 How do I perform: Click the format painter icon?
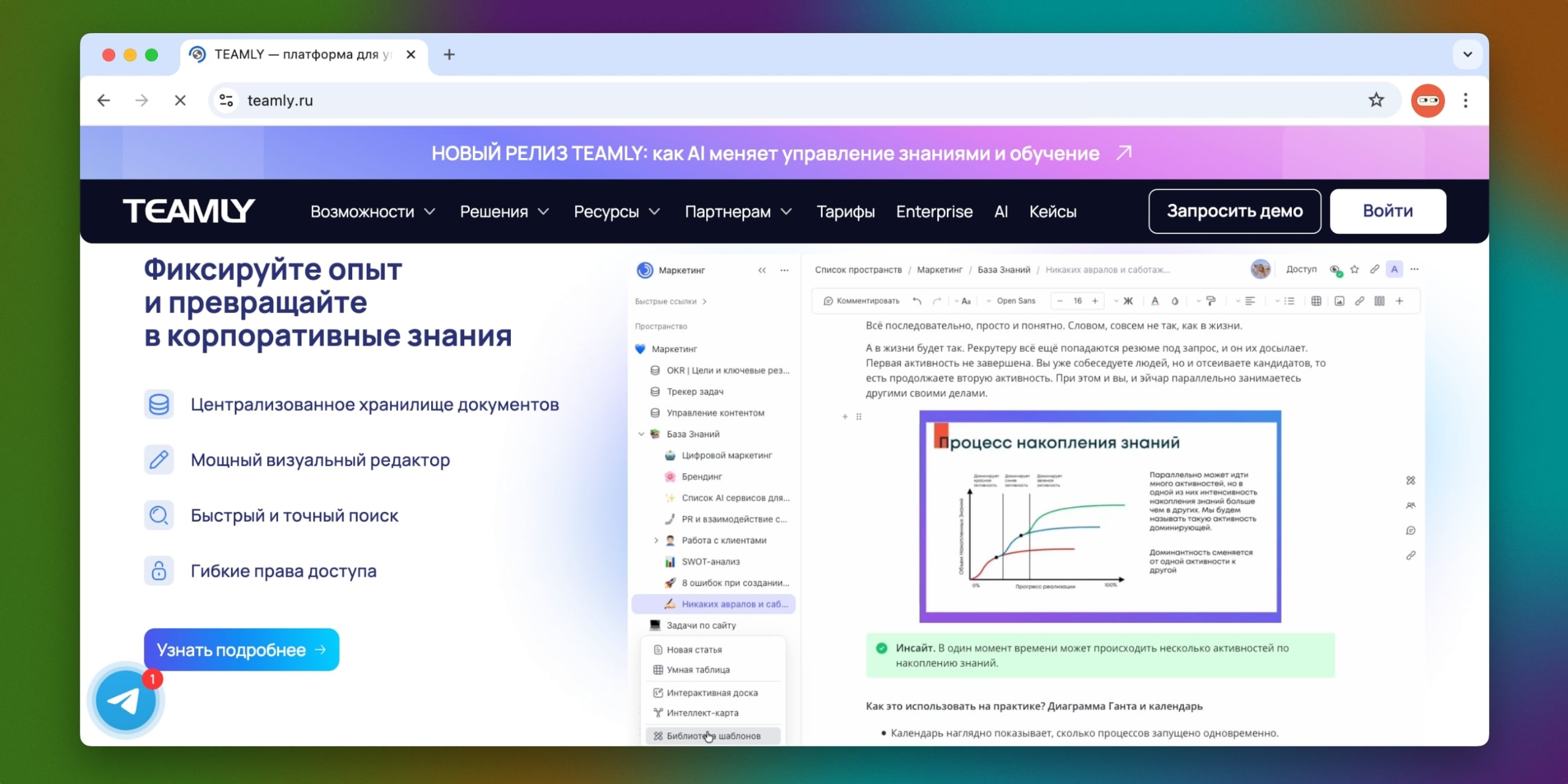(x=1211, y=301)
